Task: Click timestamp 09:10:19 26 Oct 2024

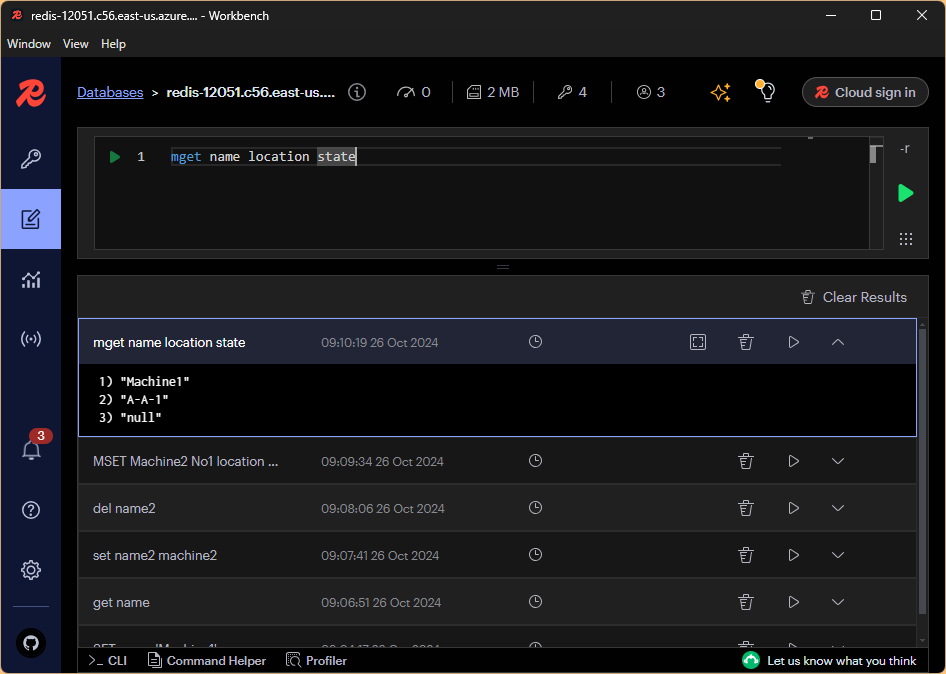Action: [379, 343]
